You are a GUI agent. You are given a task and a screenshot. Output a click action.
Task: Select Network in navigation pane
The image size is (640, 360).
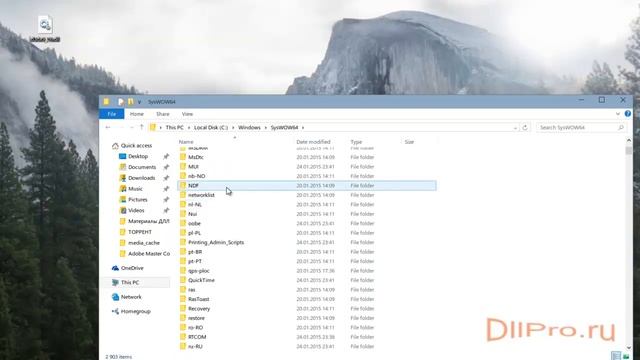point(131,297)
